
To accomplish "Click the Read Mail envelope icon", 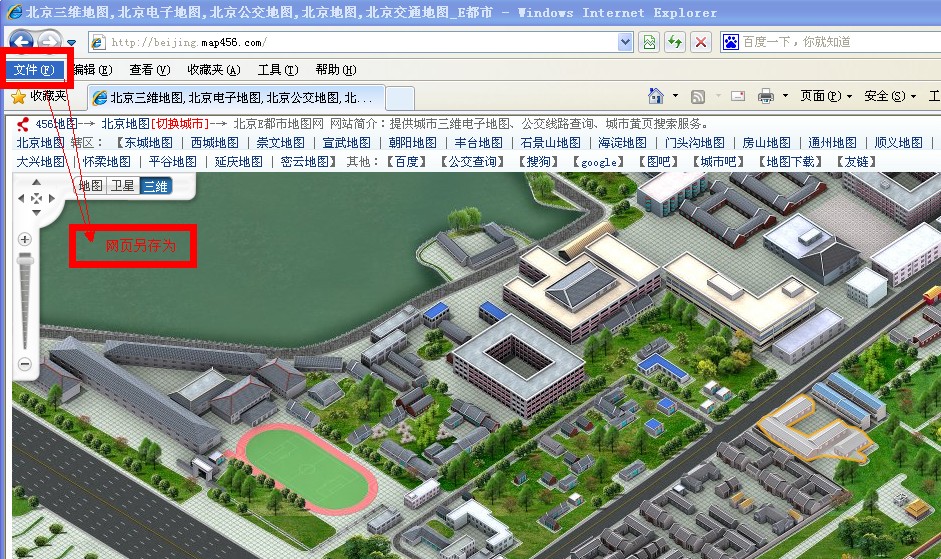I will pos(738,96).
